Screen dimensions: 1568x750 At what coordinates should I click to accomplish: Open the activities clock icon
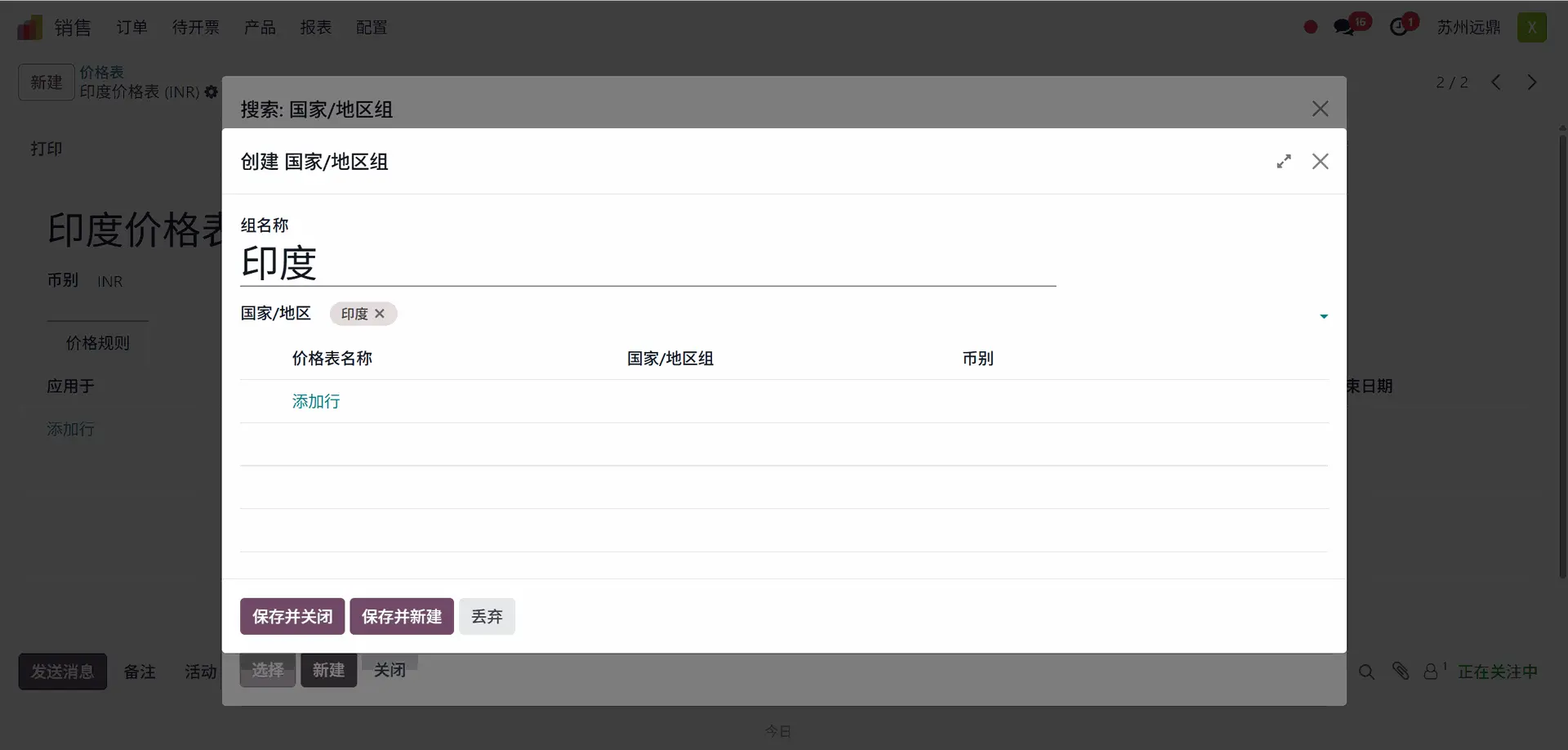pyautogui.click(x=1399, y=28)
